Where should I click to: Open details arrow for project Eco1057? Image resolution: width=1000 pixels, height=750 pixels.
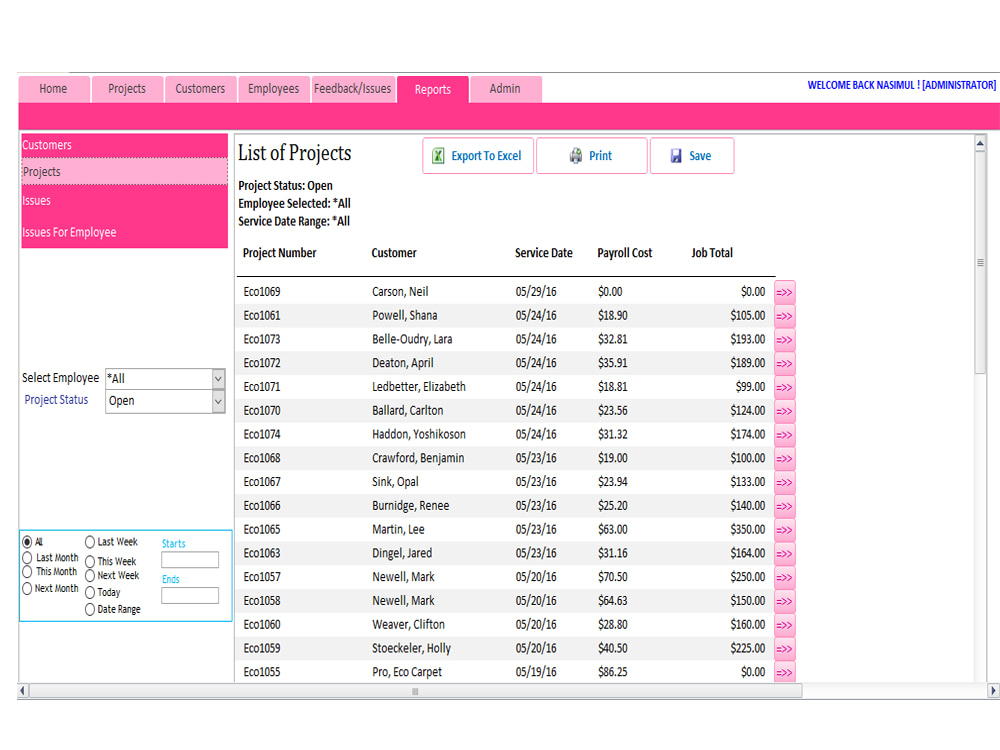tap(784, 577)
